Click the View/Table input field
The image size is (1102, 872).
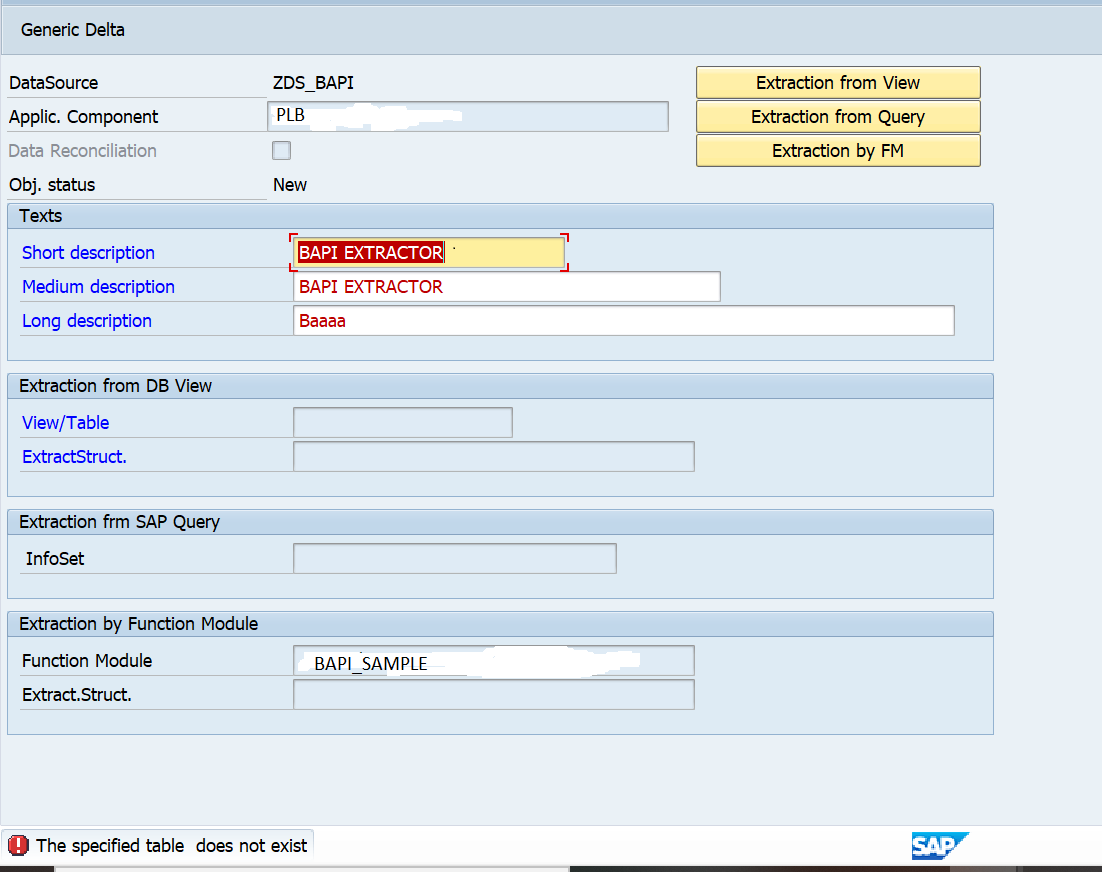coord(403,422)
